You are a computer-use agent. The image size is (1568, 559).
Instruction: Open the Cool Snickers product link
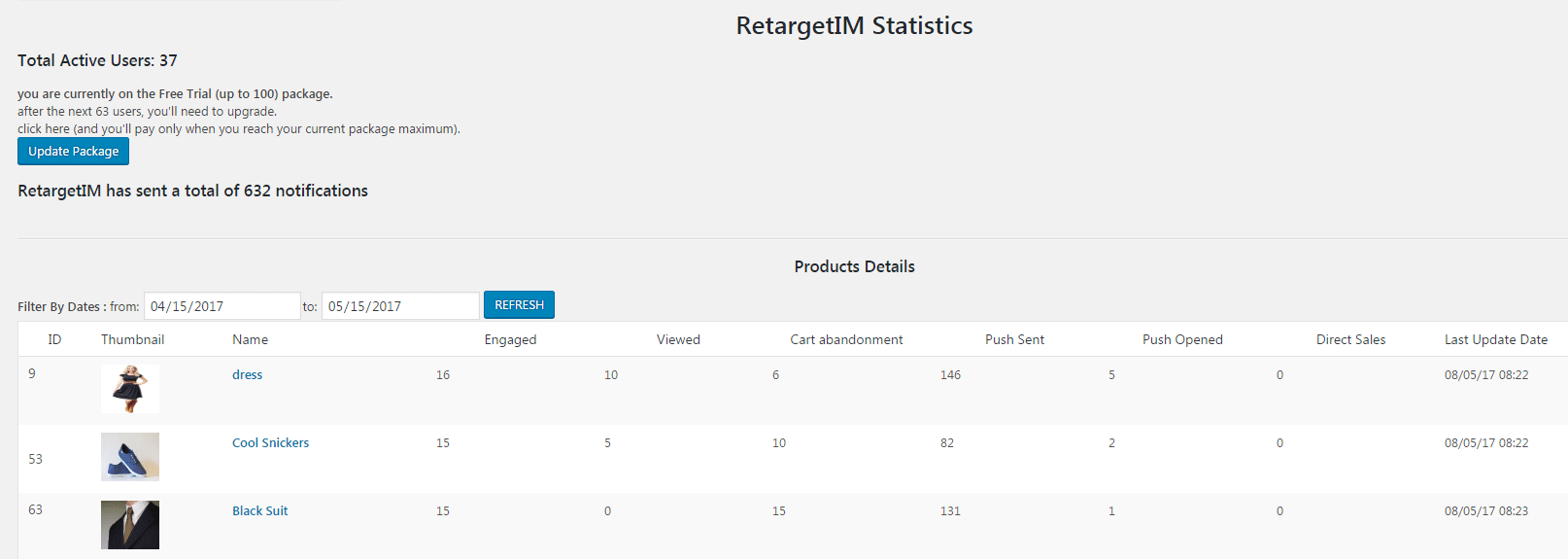[x=270, y=442]
